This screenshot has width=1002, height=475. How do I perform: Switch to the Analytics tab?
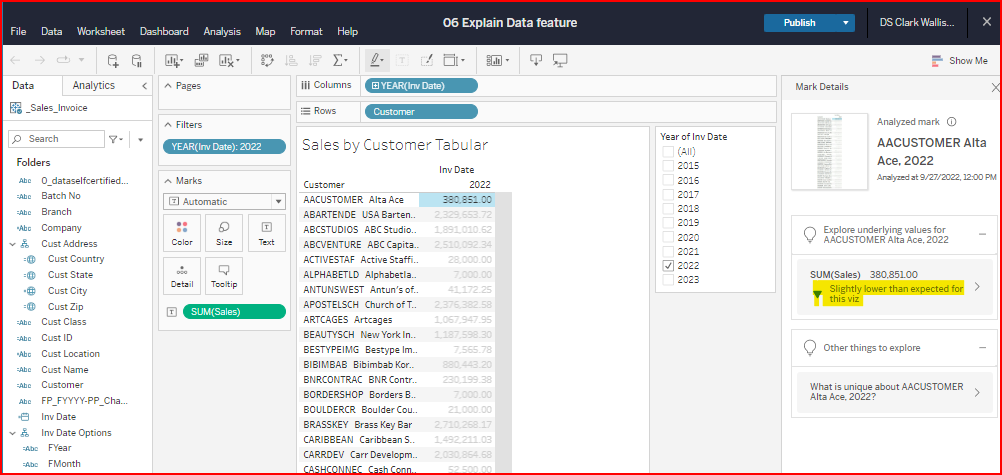point(94,86)
